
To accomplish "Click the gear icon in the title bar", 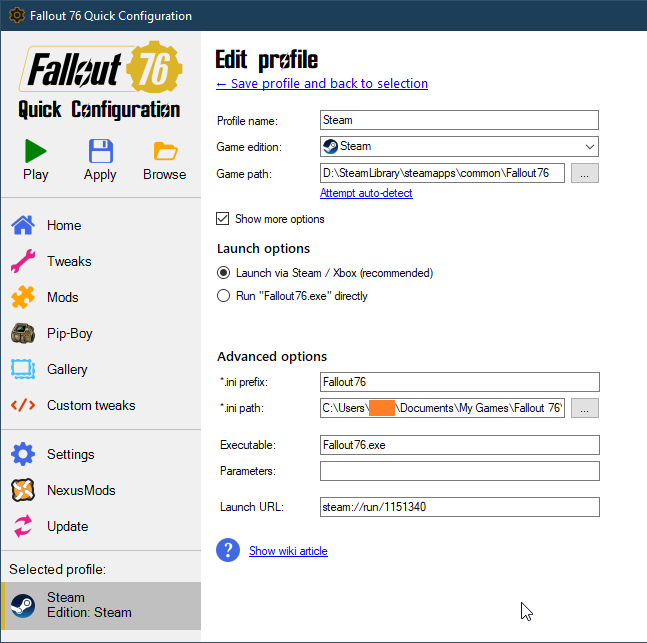I will point(17,16).
